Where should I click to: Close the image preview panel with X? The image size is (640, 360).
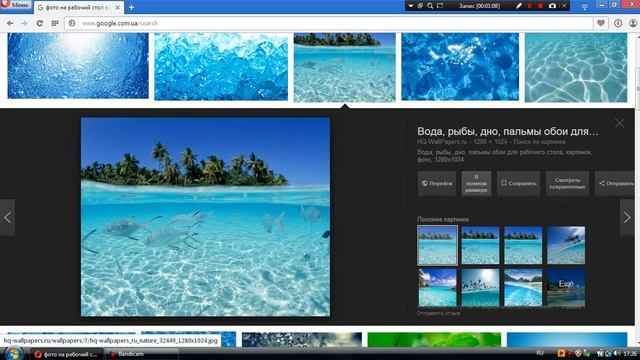coord(619,123)
